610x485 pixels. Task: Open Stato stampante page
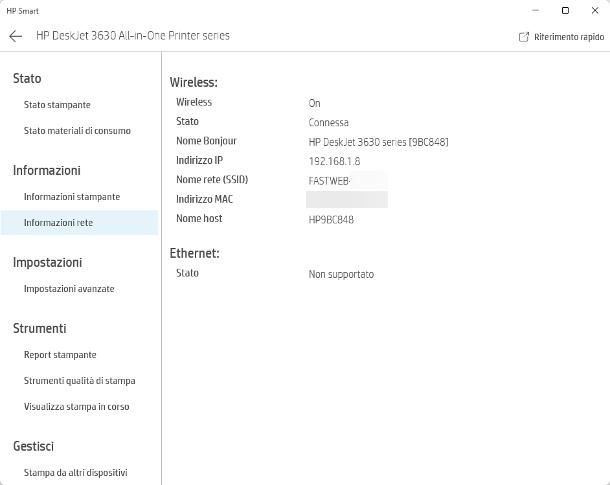coord(57,105)
